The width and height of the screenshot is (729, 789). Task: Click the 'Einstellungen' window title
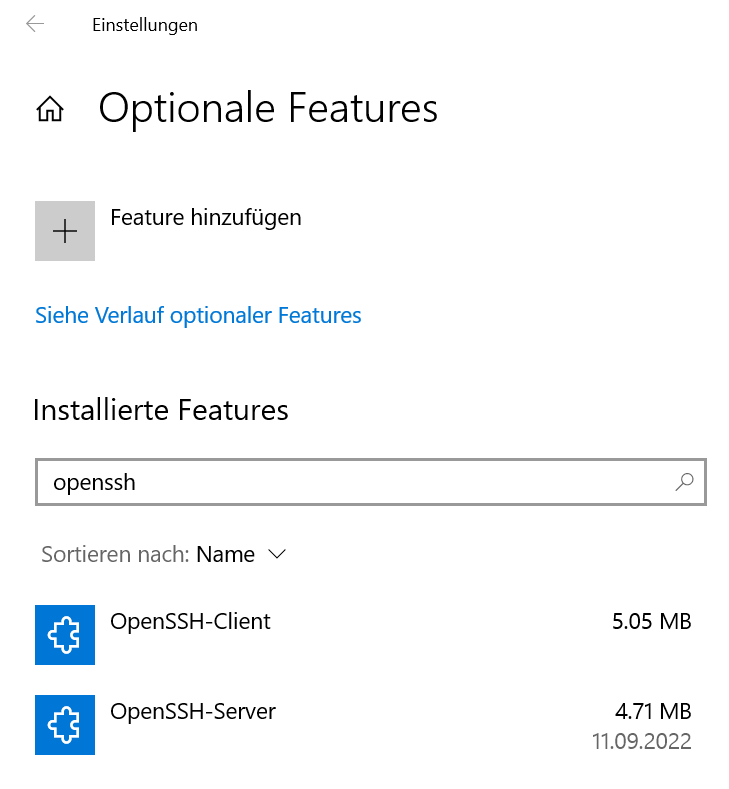tap(145, 25)
